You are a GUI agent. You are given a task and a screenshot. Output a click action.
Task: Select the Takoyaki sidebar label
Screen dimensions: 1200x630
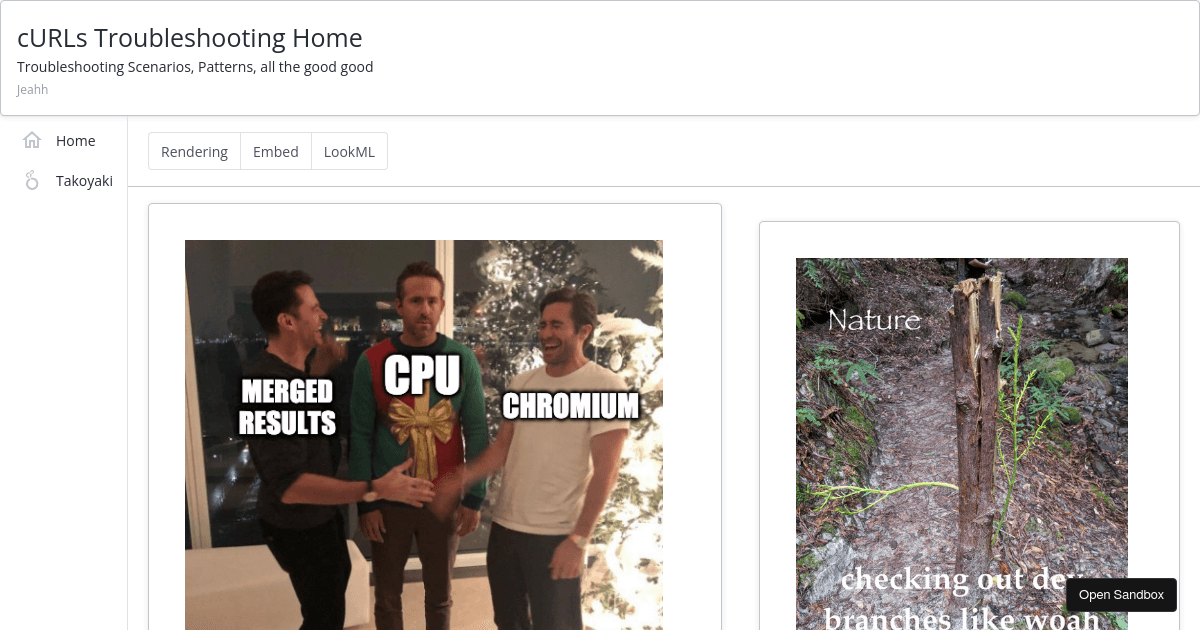pos(84,181)
